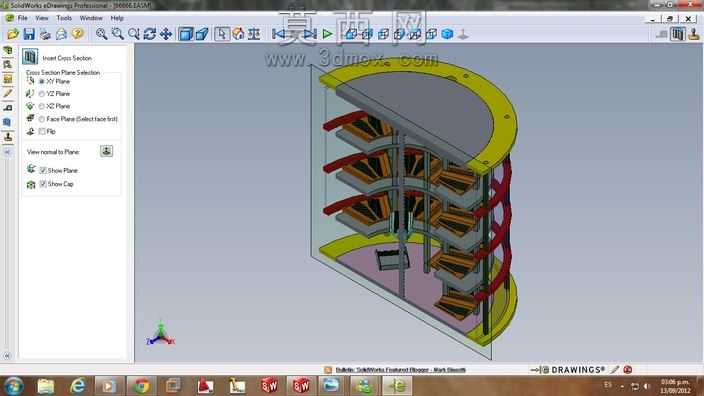Image resolution: width=704 pixels, height=396 pixels.
Task: Toggle the shaded display cube icon
Action: point(185,34)
